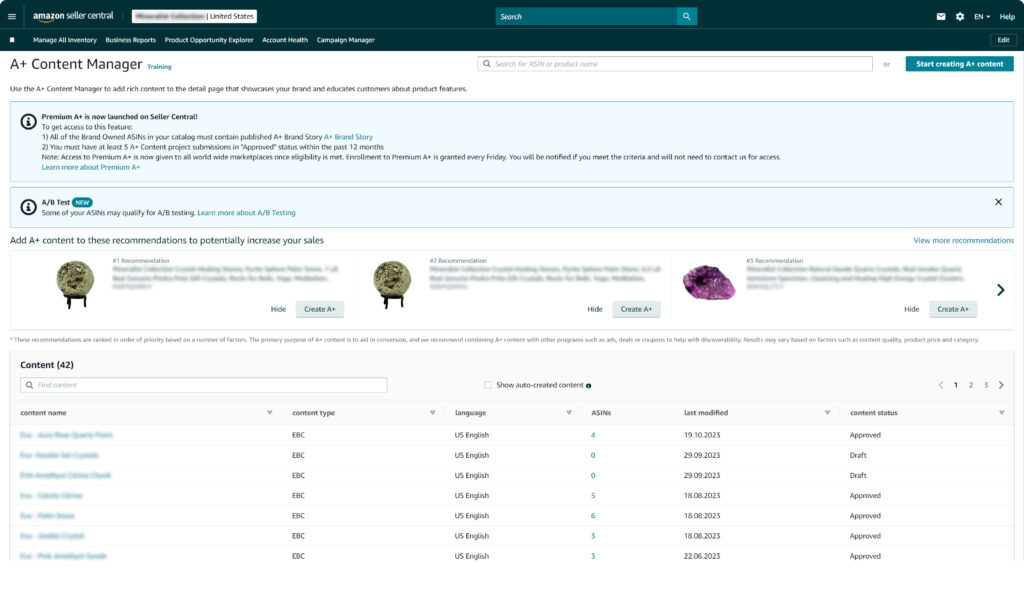This screenshot has width=1024, height=590.
Task: Open the marketplace United States selector
Action: (x=194, y=16)
